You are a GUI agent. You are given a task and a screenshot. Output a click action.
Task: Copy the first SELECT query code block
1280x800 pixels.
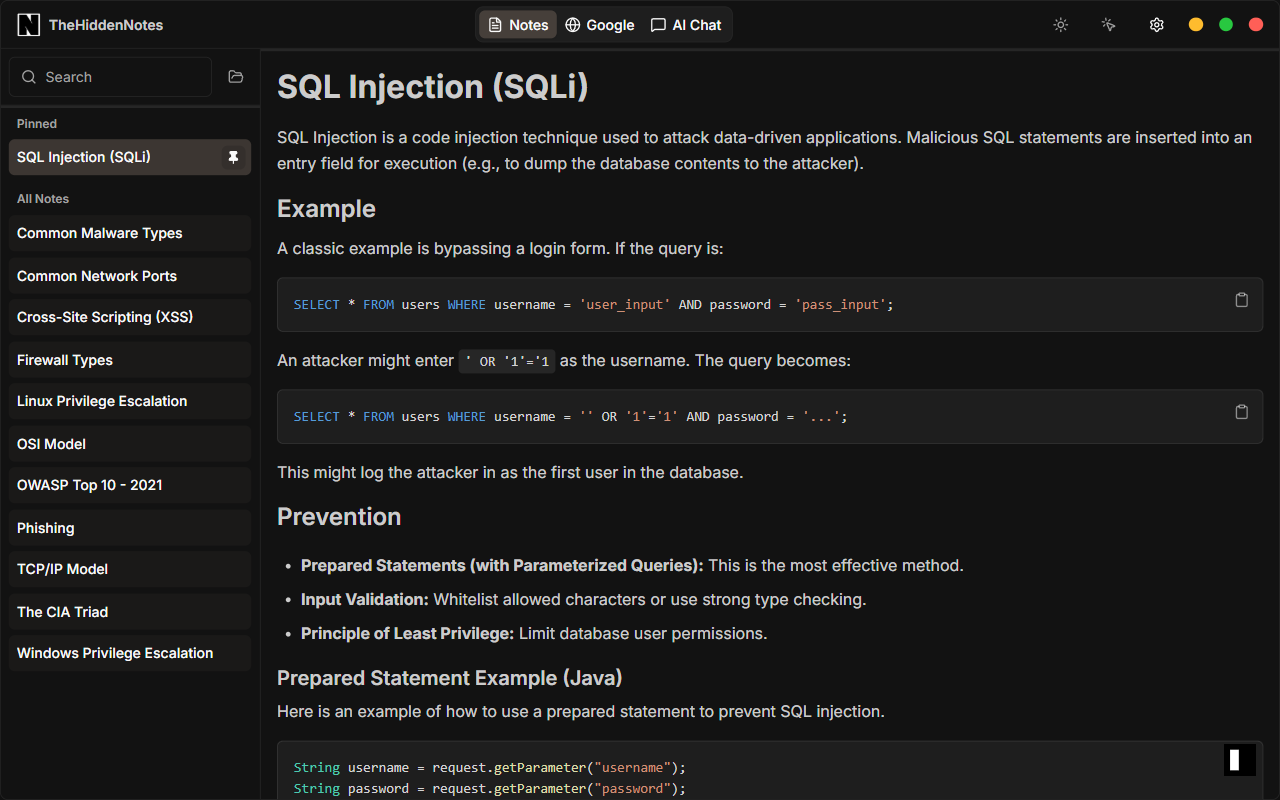[1241, 300]
